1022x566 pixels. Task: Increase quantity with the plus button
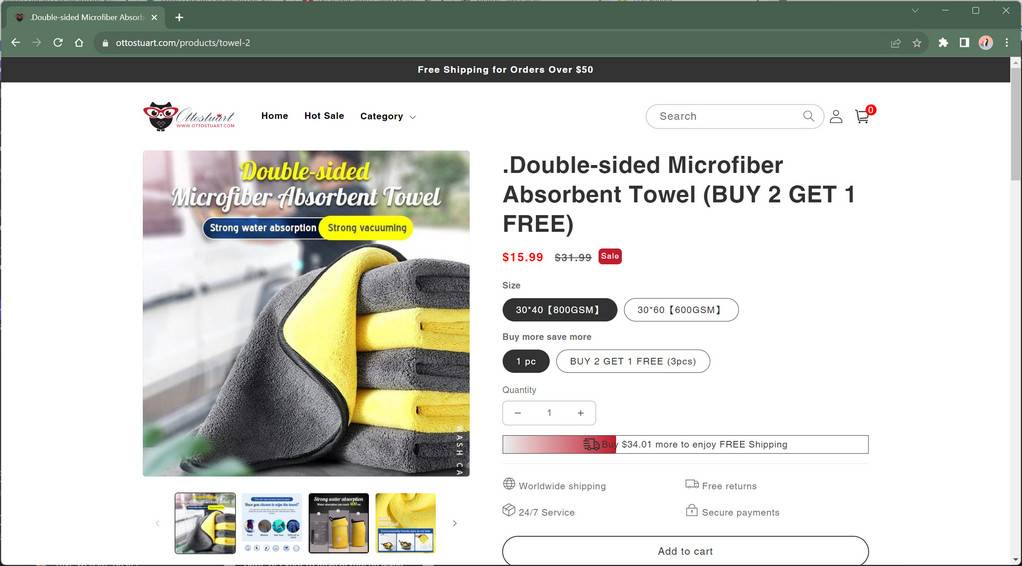tap(580, 413)
